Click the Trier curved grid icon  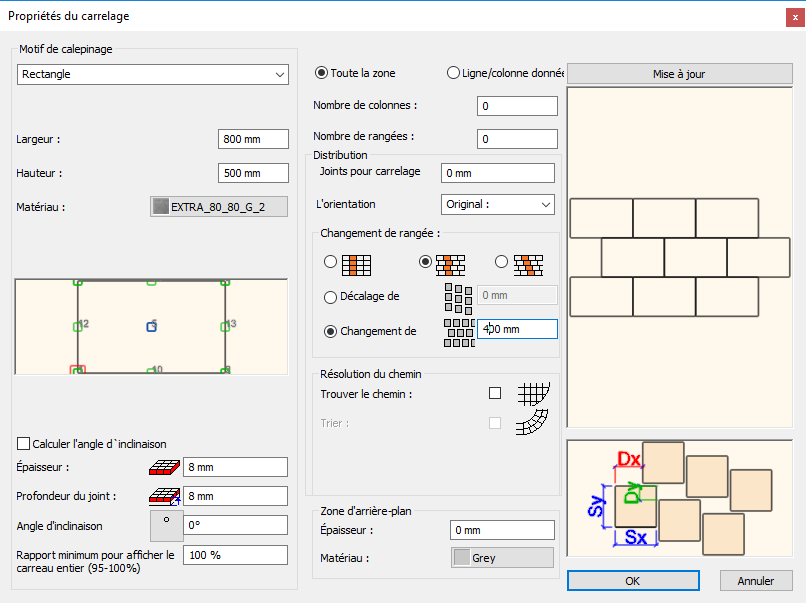click(x=532, y=423)
